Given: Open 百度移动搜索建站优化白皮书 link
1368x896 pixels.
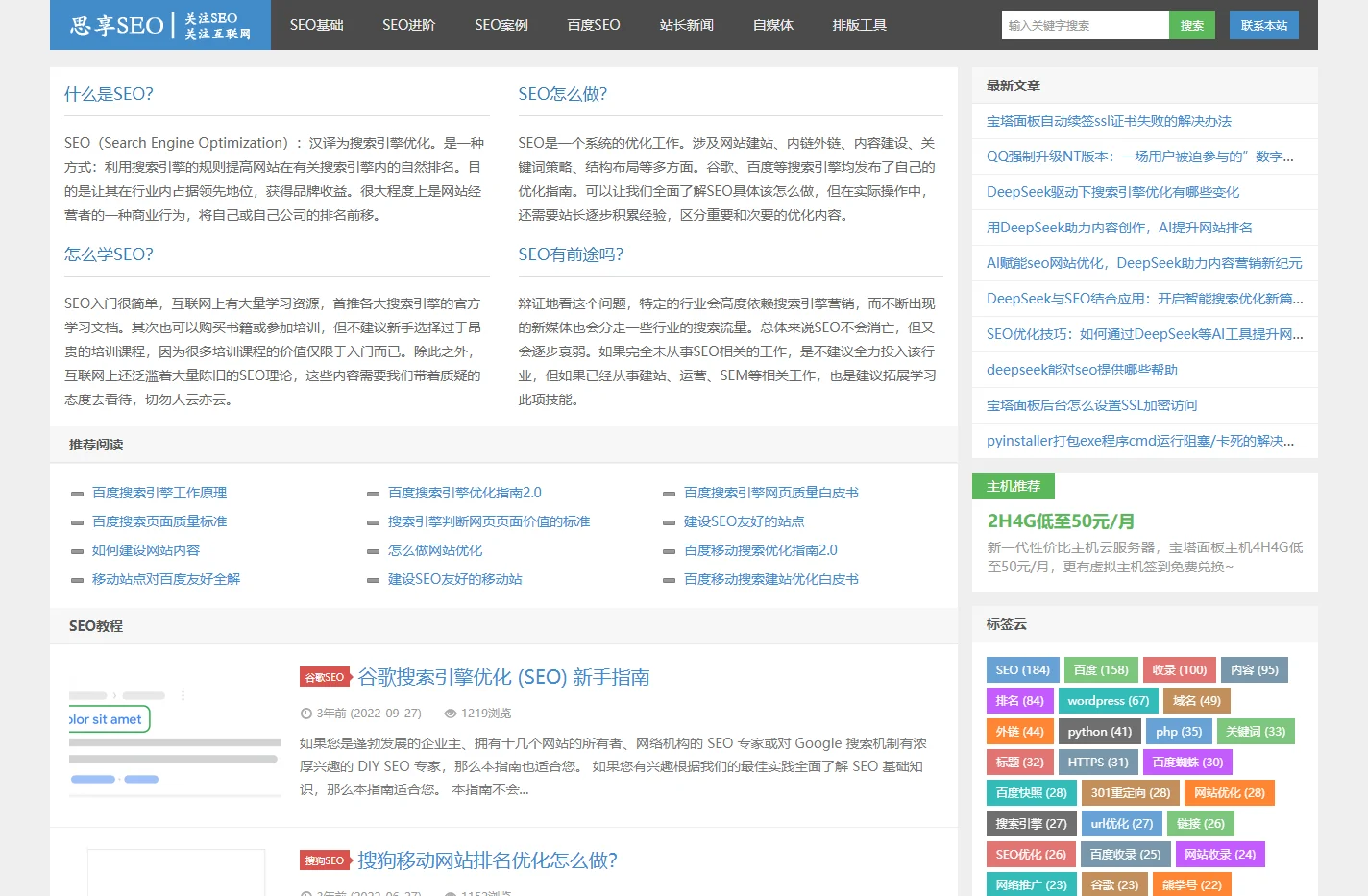Looking at the screenshot, I should pyautogui.click(x=771, y=579).
